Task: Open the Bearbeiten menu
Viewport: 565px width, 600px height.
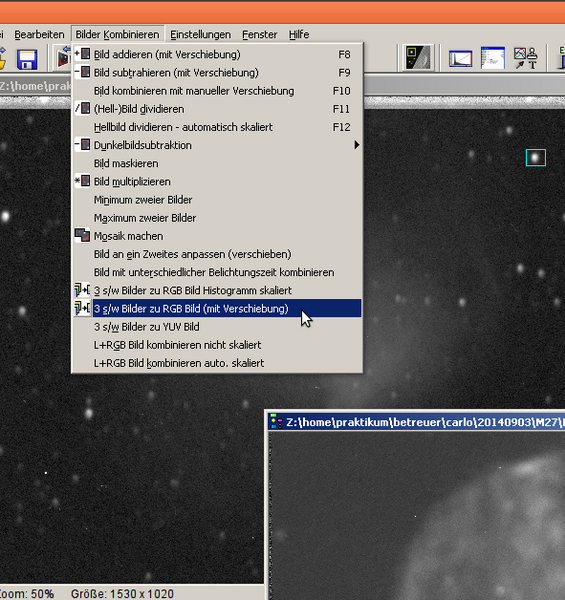Action: click(x=39, y=34)
